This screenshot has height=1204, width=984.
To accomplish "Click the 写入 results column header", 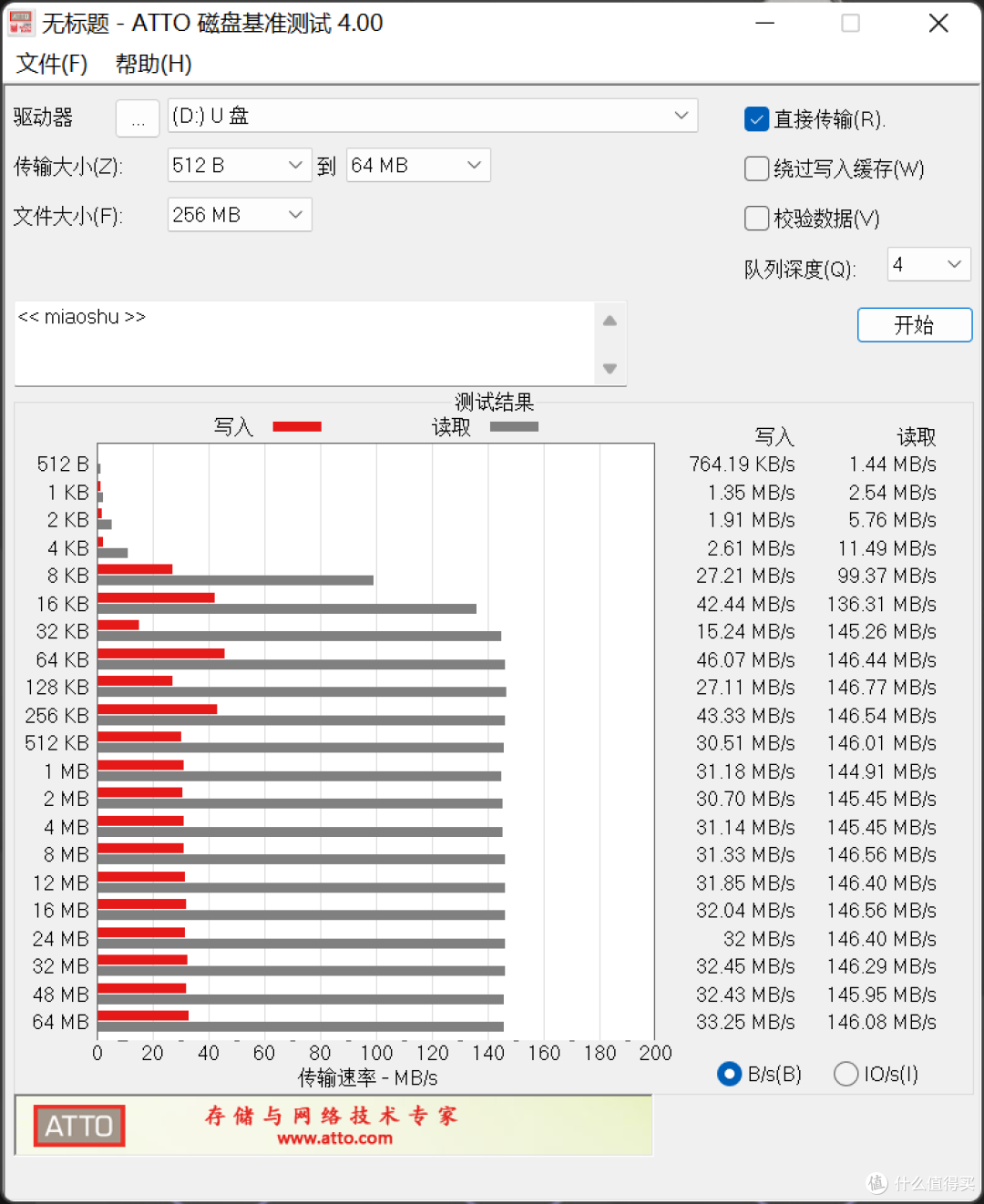I will [774, 437].
